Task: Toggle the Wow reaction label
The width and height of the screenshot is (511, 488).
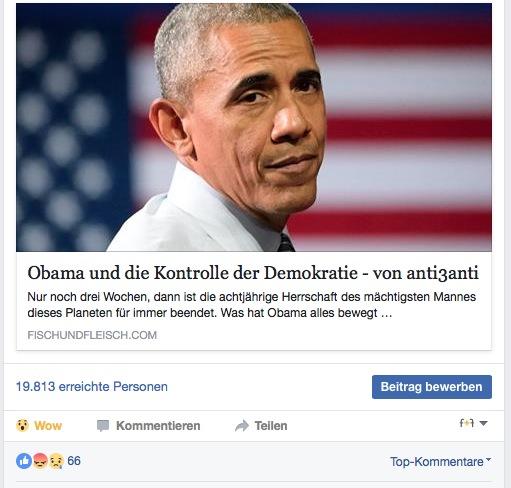Action: [48, 426]
